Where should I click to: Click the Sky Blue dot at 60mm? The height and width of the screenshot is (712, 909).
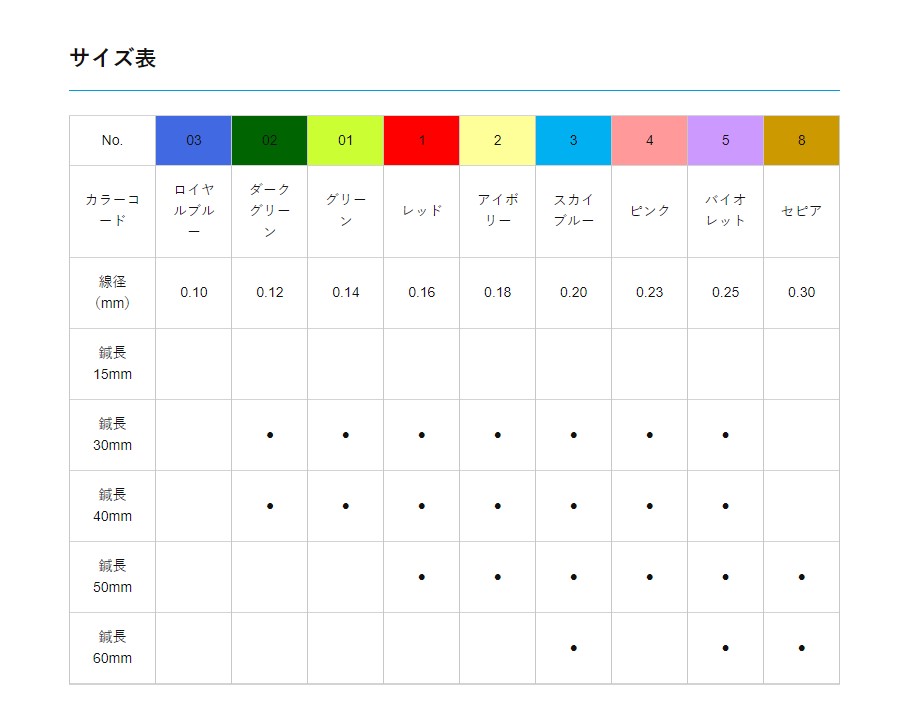(573, 648)
